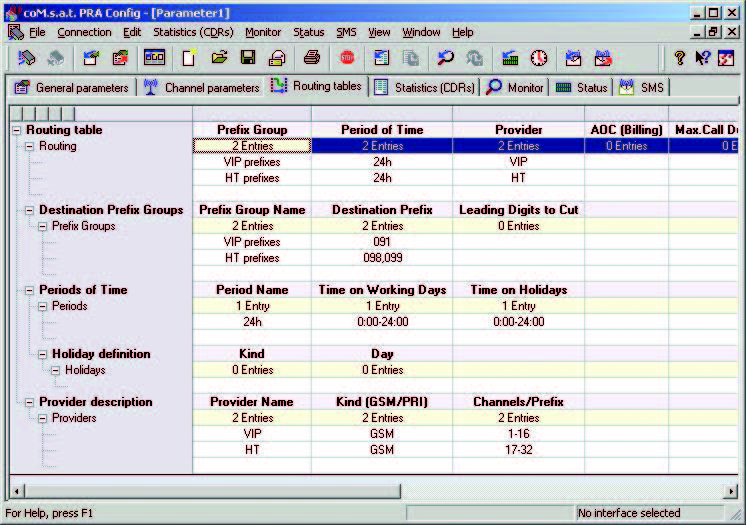Click the receive SMS envelope icon
This screenshot has height=525, width=746.
coord(573,58)
